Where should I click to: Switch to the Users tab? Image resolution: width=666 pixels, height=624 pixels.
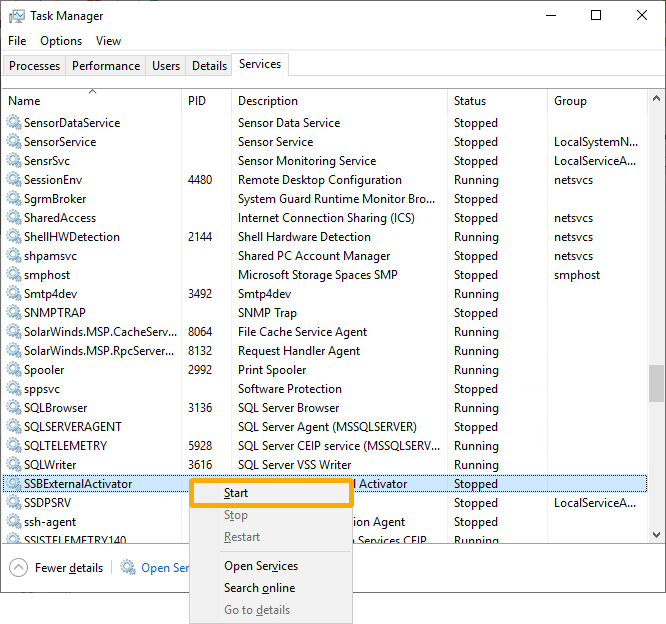[166, 66]
